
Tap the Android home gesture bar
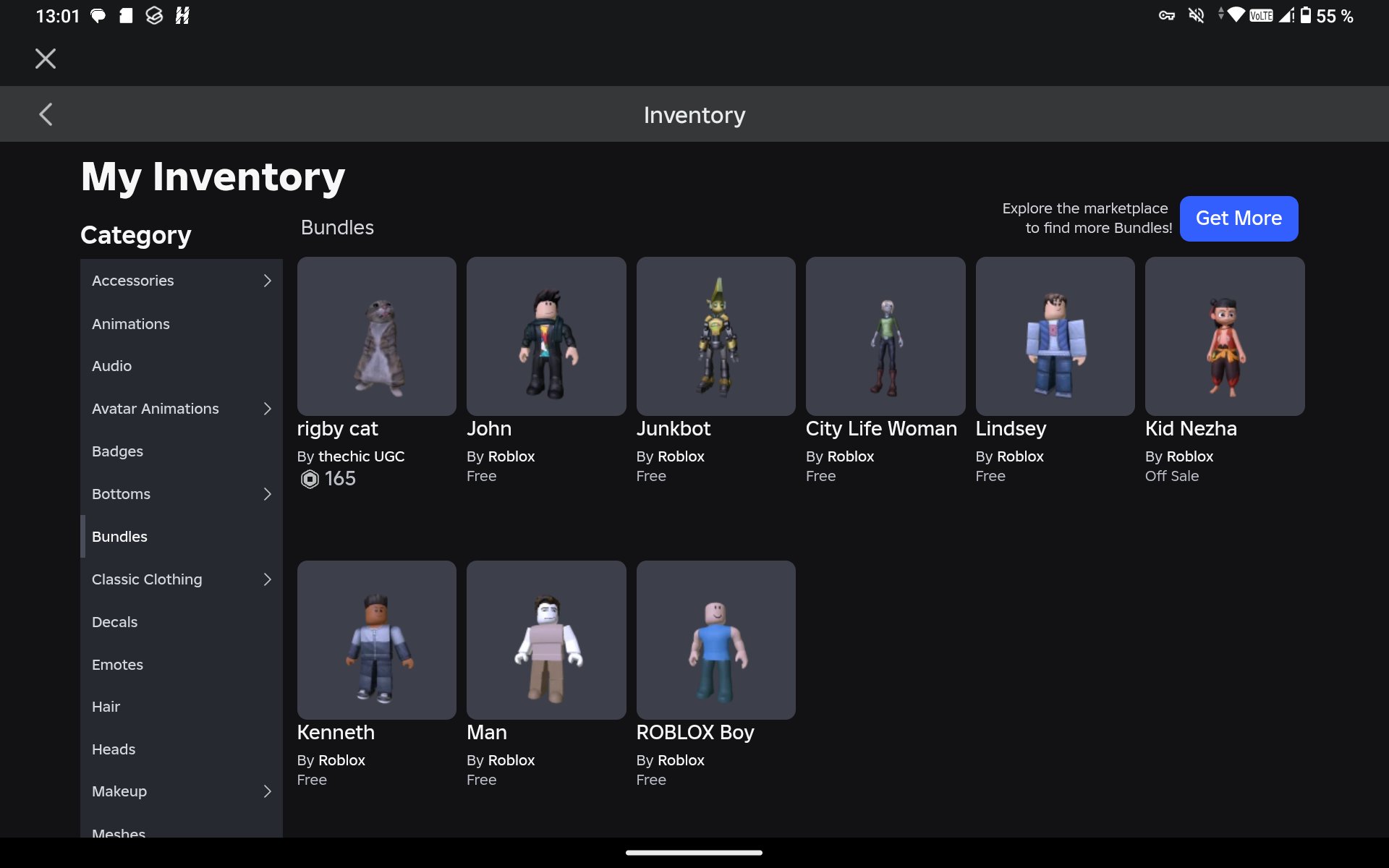694,853
